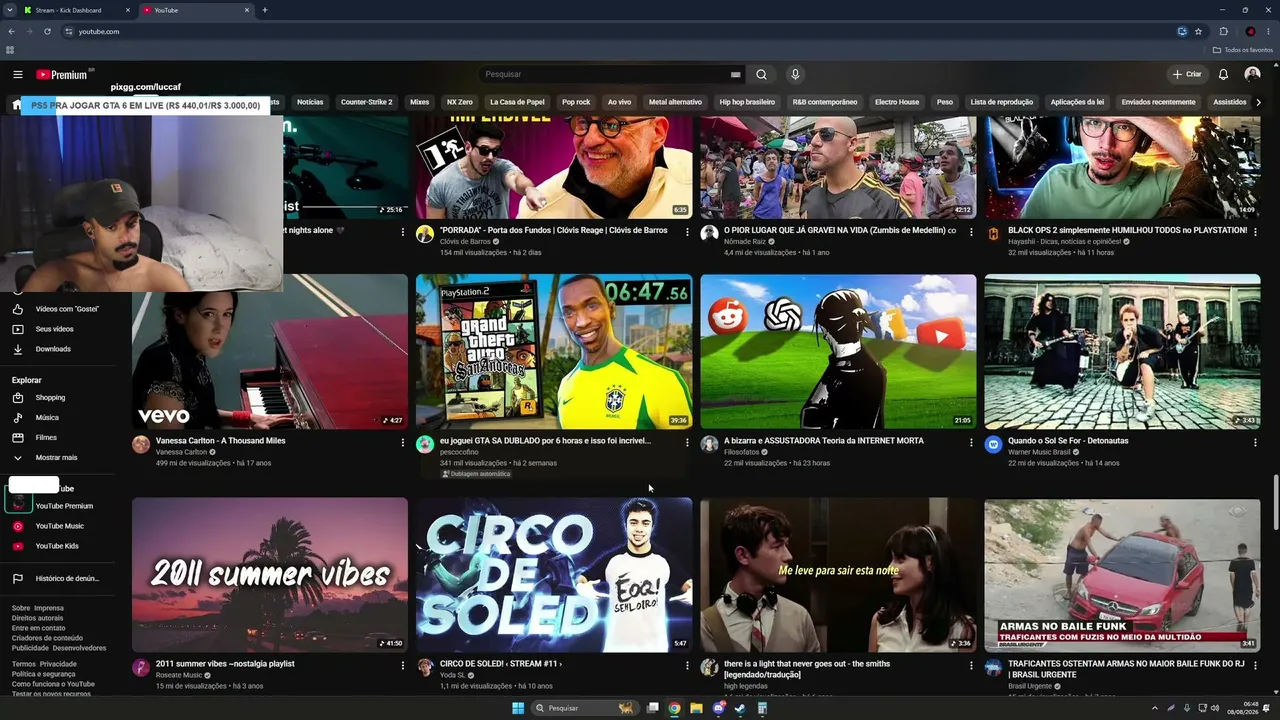
Task: Select the Counter-Strike 2 filter chip
Action: pyautogui.click(x=367, y=102)
